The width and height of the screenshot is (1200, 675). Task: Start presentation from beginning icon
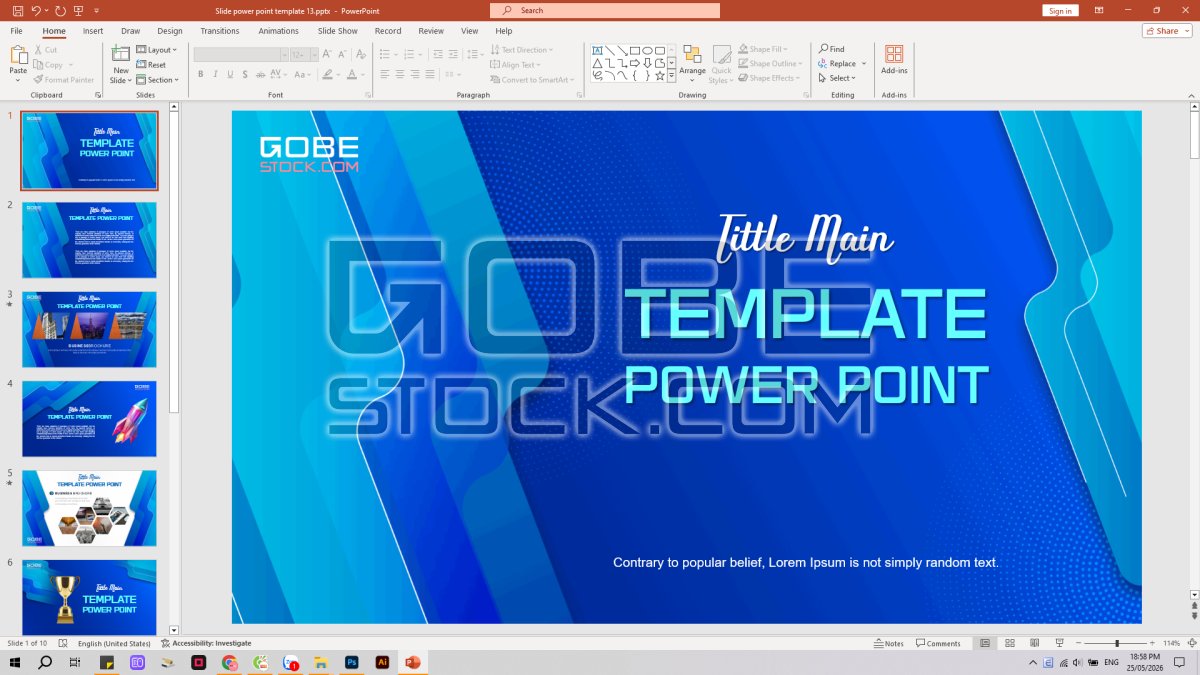point(78,10)
